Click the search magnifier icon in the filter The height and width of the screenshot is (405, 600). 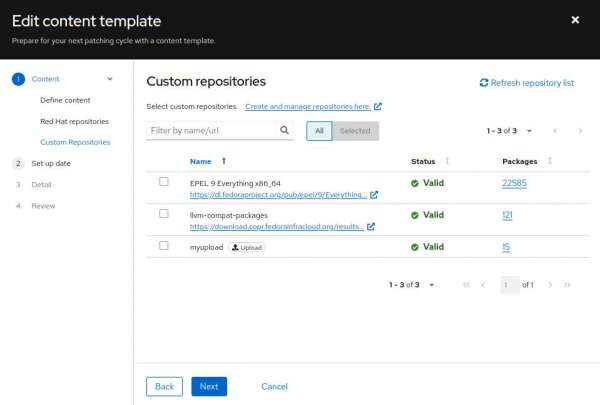pos(284,130)
